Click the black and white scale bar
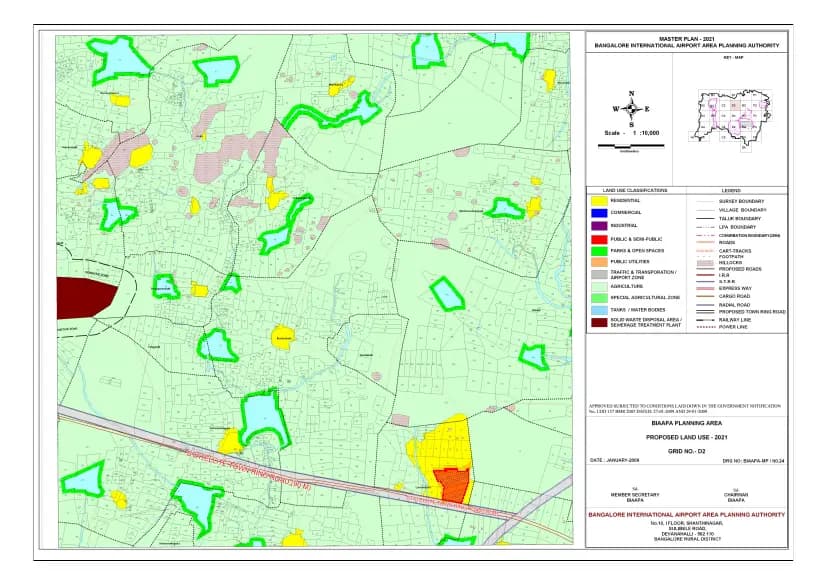 (x=631, y=146)
